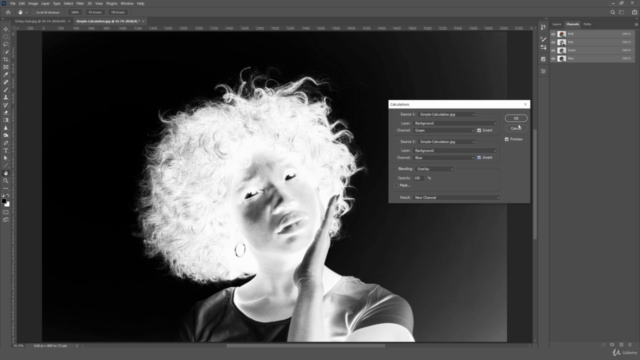
Task: Select the Eraser tool
Action: [6, 113]
